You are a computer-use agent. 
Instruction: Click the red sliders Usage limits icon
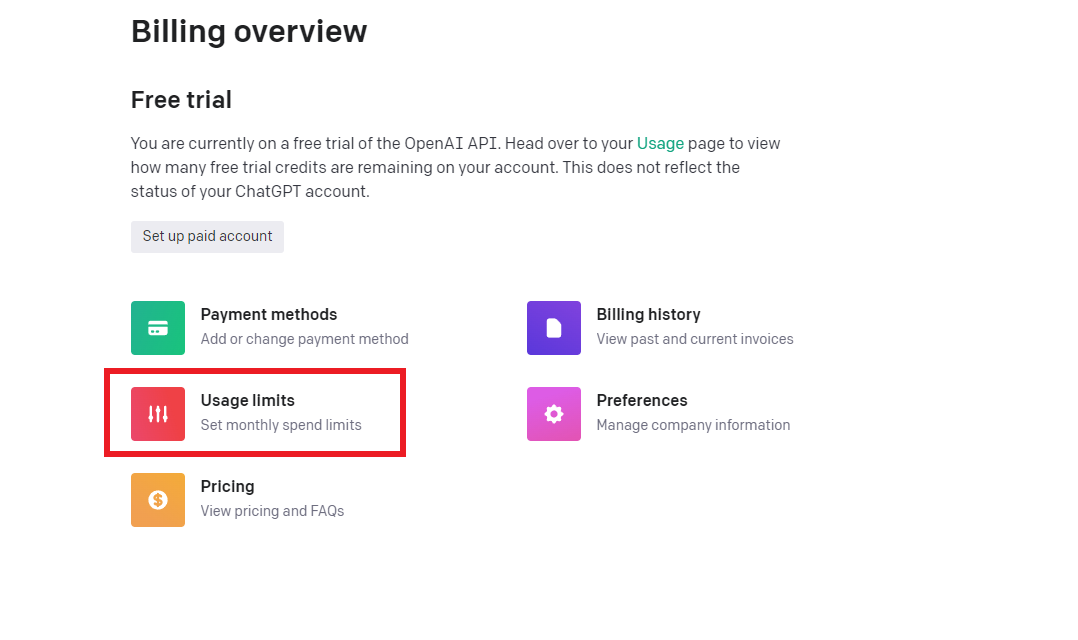click(157, 414)
